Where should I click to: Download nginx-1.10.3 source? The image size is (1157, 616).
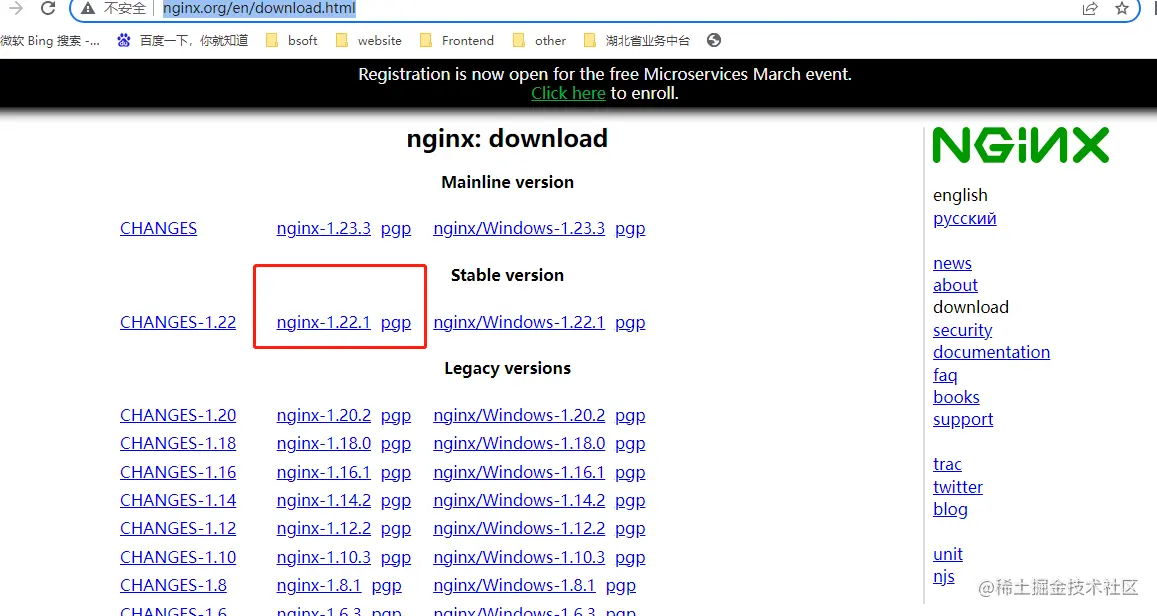324,557
